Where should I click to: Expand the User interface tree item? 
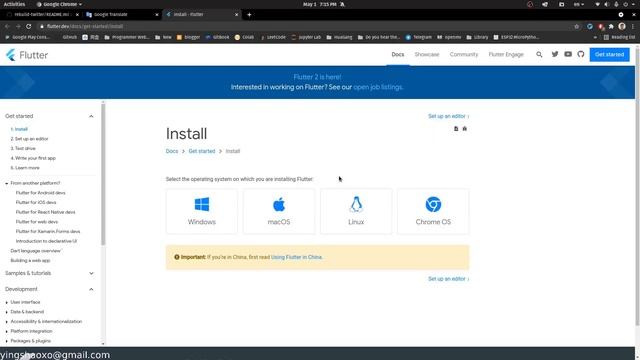click(7, 302)
